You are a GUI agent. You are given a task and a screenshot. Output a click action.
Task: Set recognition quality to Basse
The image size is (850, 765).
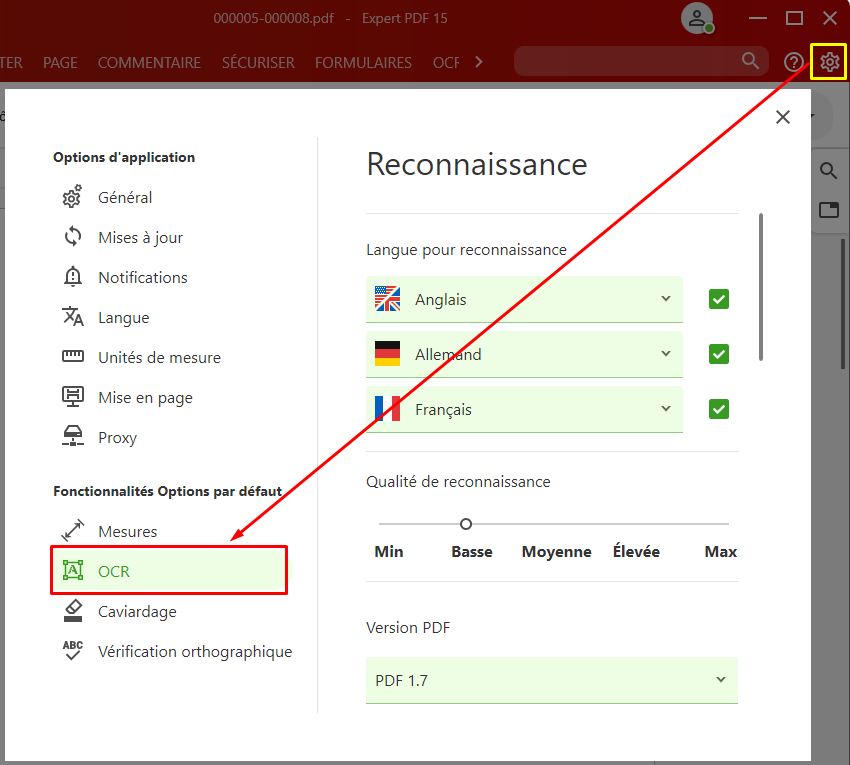pyautogui.click(x=472, y=551)
